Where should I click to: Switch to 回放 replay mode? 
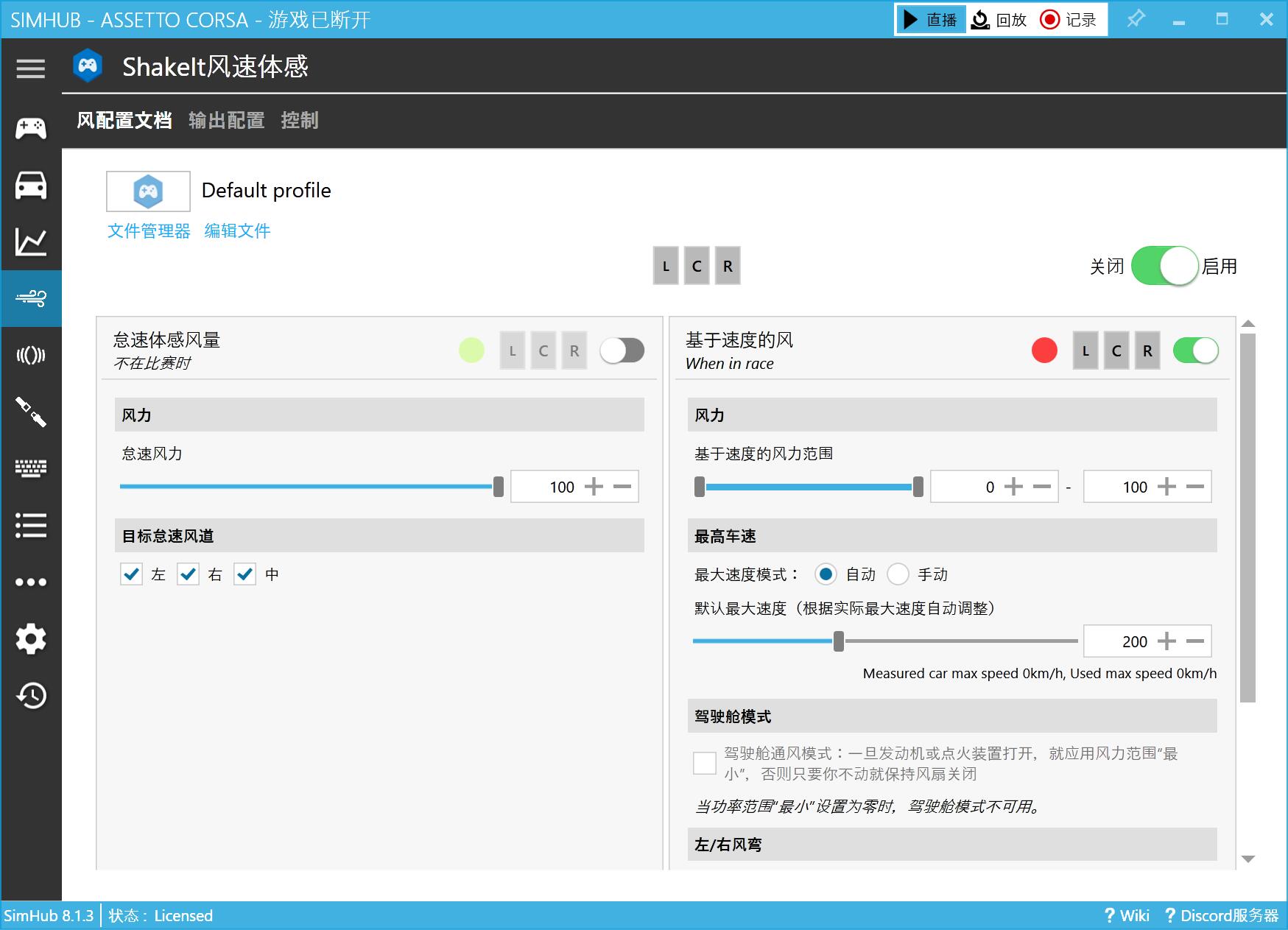coord(999,19)
